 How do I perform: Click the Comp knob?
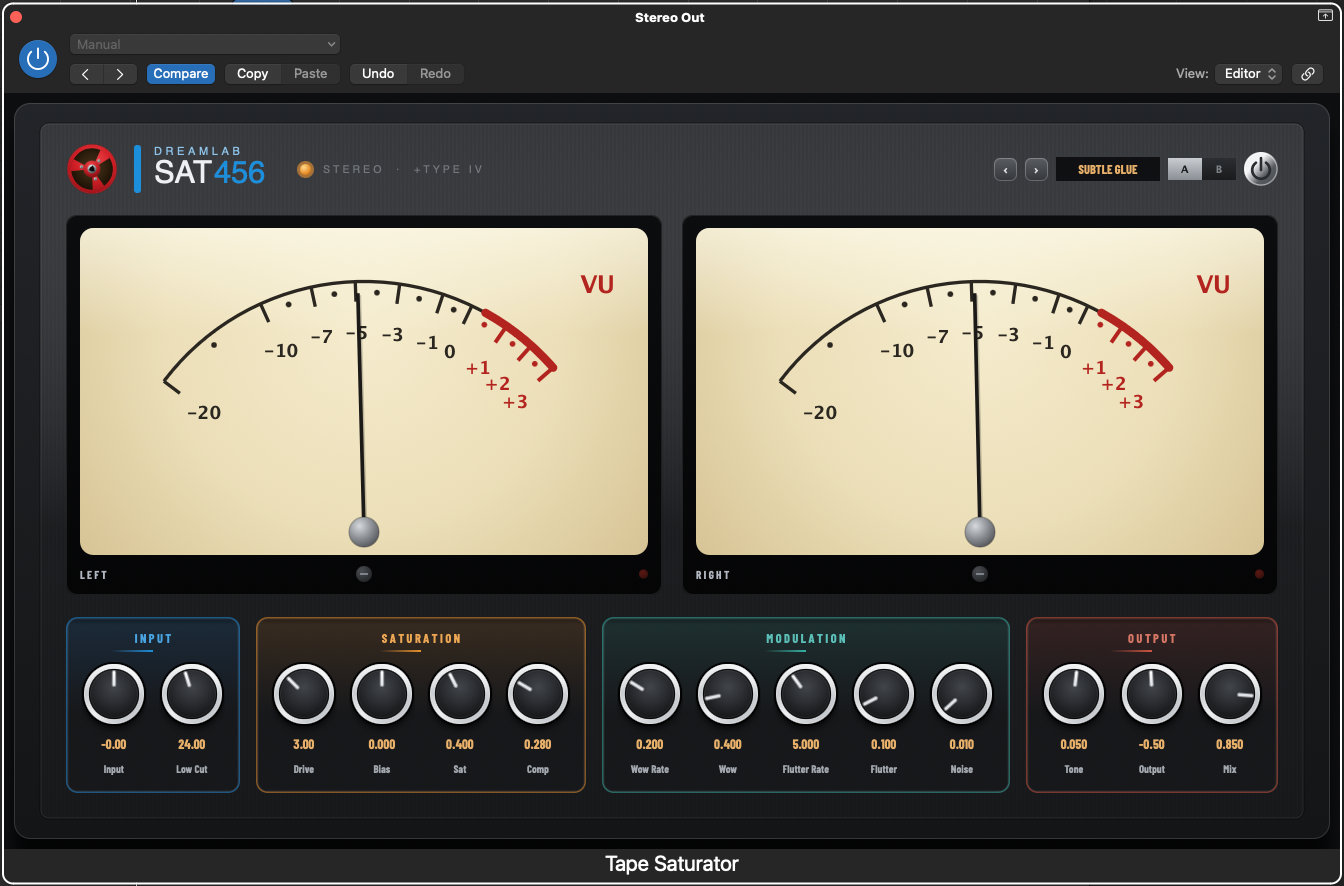tap(538, 694)
